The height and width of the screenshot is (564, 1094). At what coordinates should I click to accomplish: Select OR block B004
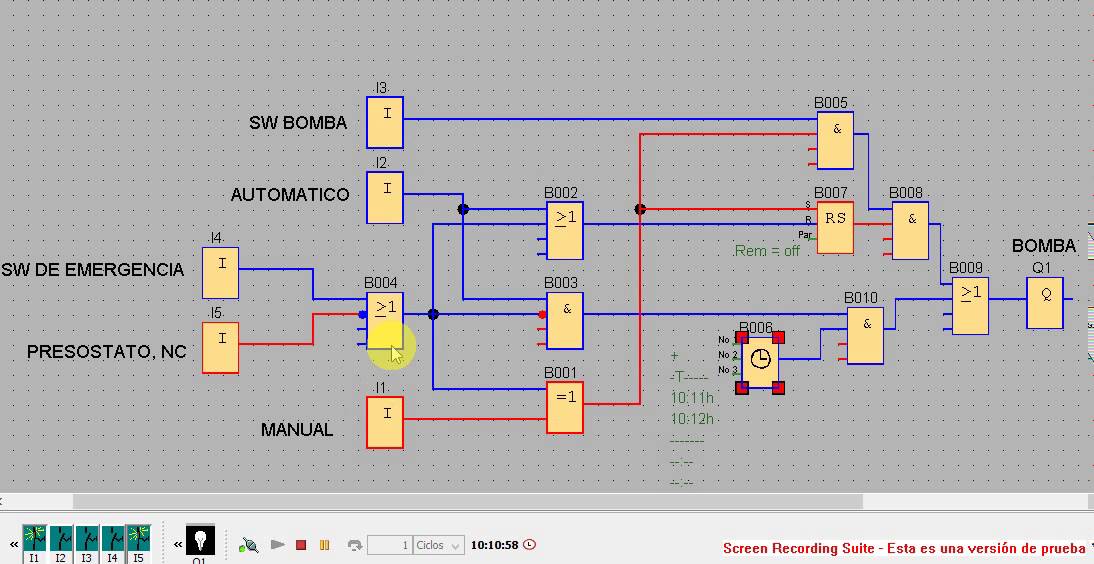coord(385,321)
